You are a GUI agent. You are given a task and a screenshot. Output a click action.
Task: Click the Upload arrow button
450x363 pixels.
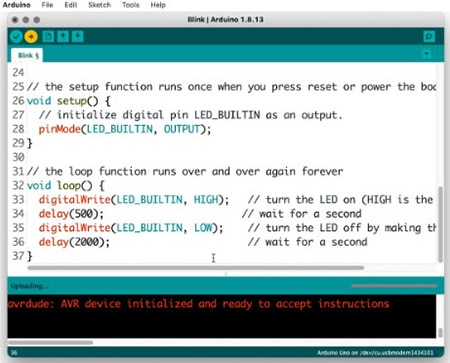pyautogui.click(x=31, y=36)
